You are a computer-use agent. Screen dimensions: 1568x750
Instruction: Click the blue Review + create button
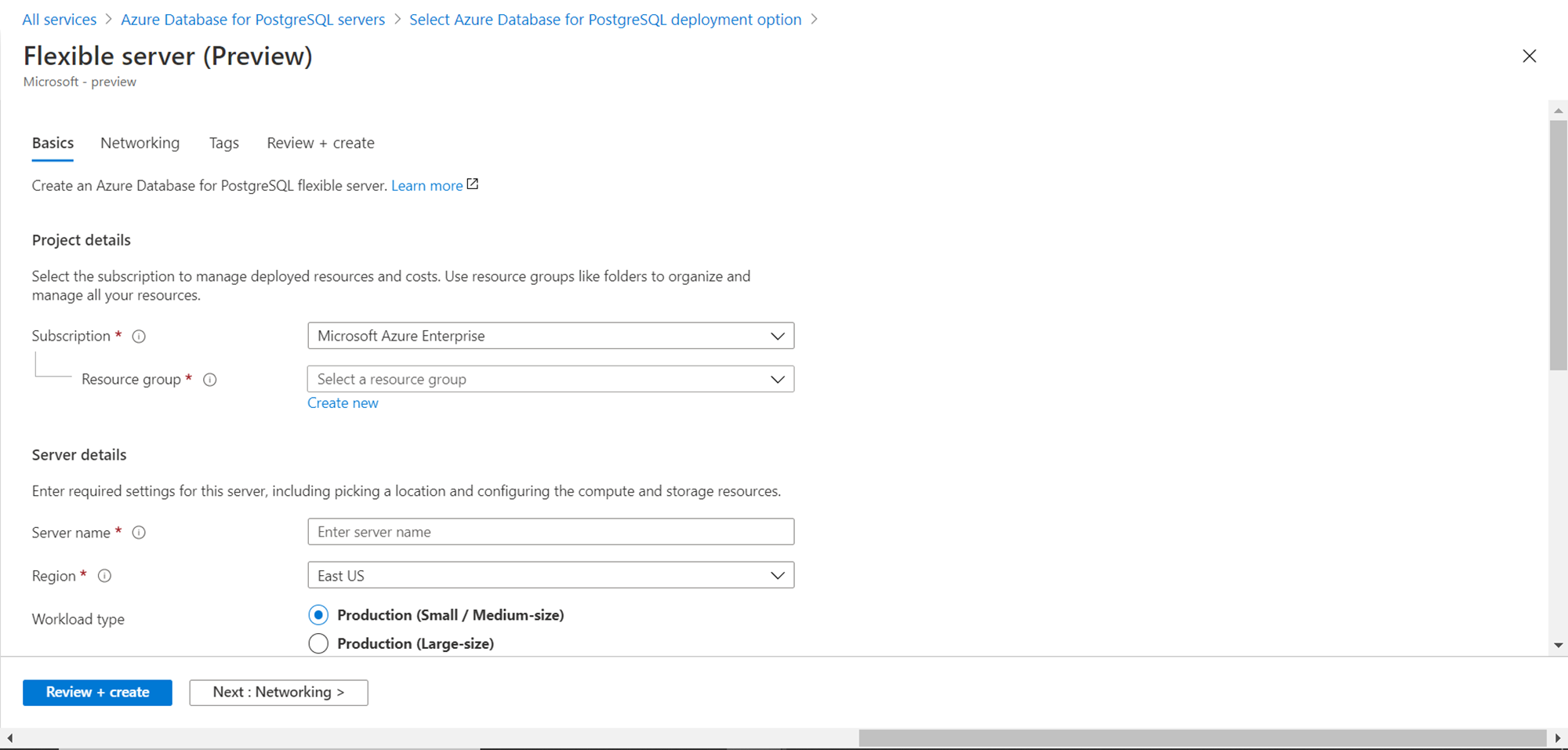click(97, 693)
